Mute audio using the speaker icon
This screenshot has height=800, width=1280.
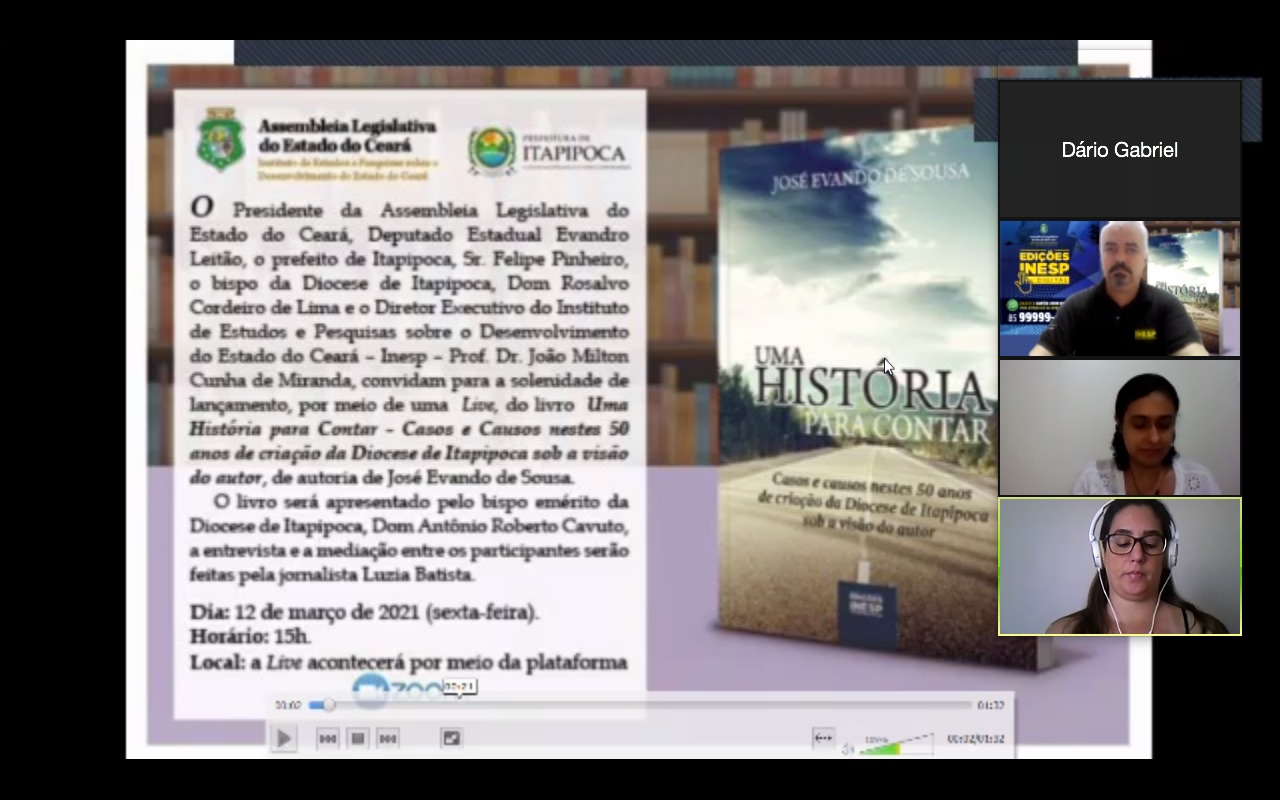coord(847,748)
